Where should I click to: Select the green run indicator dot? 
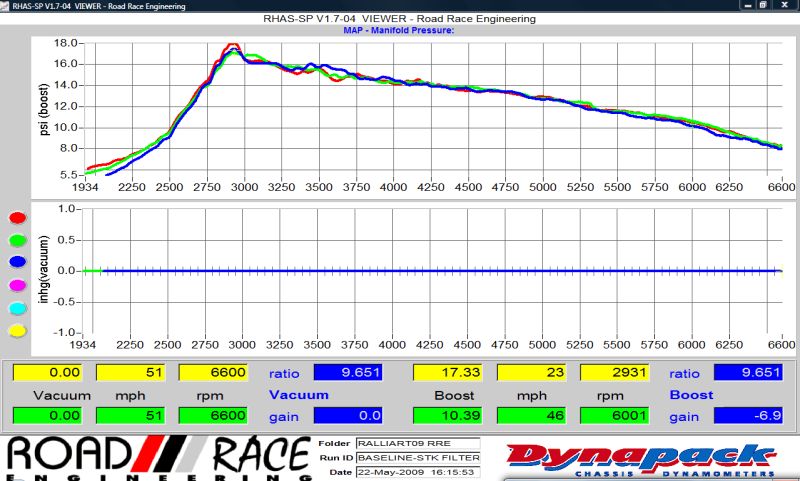pos(15,240)
